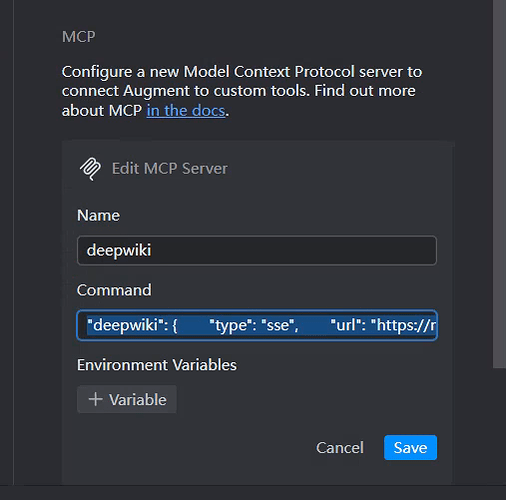The width and height of the screenshot is (506, 500).
Task: Click the vertical scrollbar thumb
Action: [x=499, y=183]
